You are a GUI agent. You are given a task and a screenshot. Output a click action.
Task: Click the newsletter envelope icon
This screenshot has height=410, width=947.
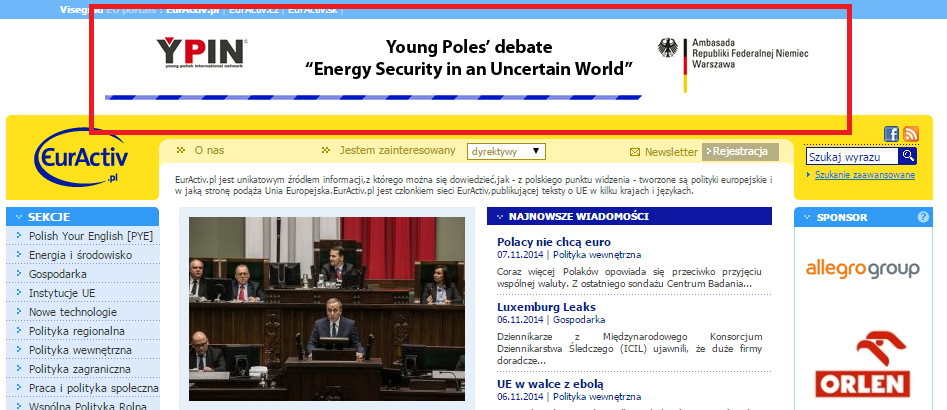pos(635,152)
